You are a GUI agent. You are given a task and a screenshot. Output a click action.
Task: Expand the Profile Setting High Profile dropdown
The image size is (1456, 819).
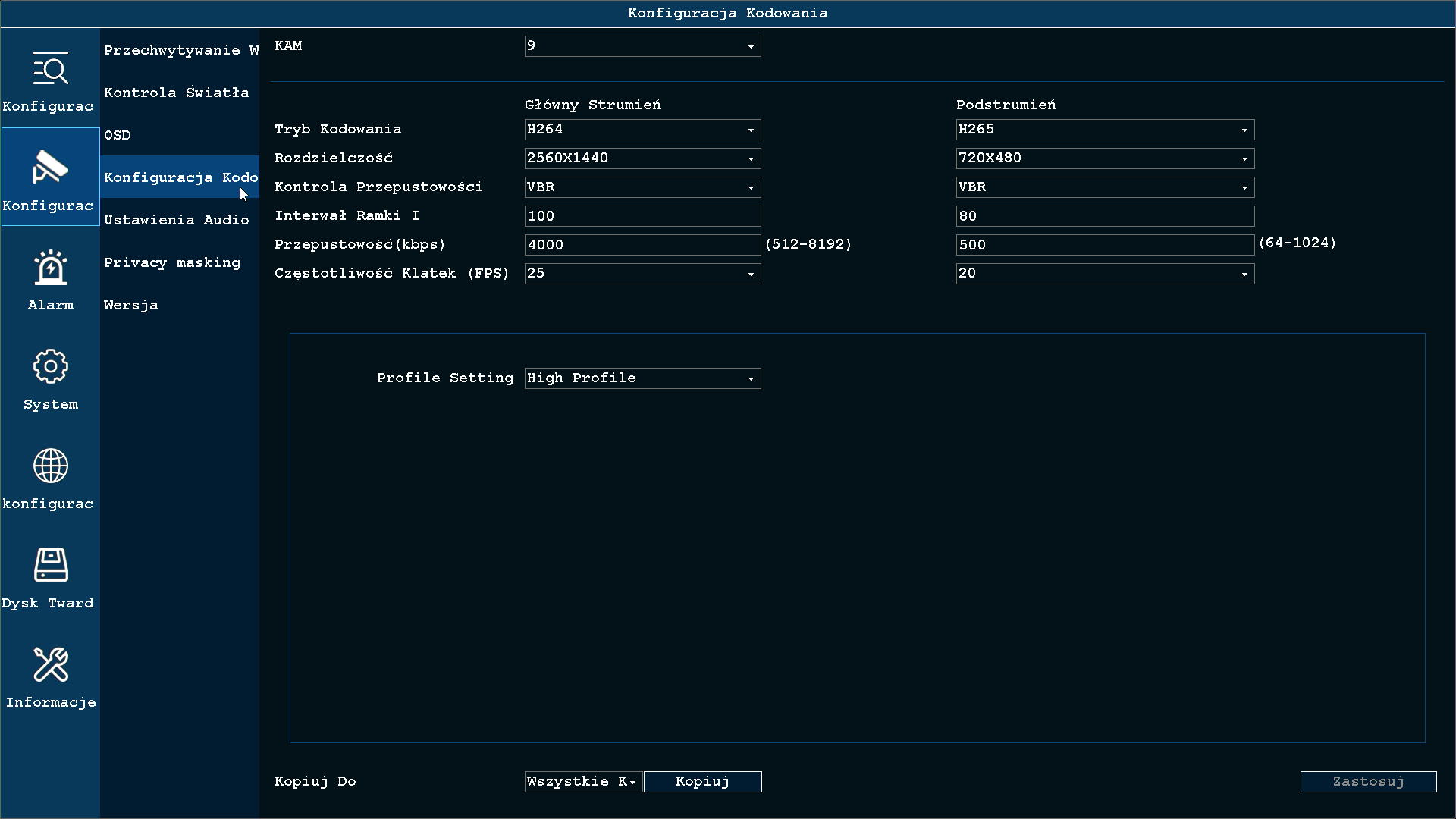click(x=642, y=378)
